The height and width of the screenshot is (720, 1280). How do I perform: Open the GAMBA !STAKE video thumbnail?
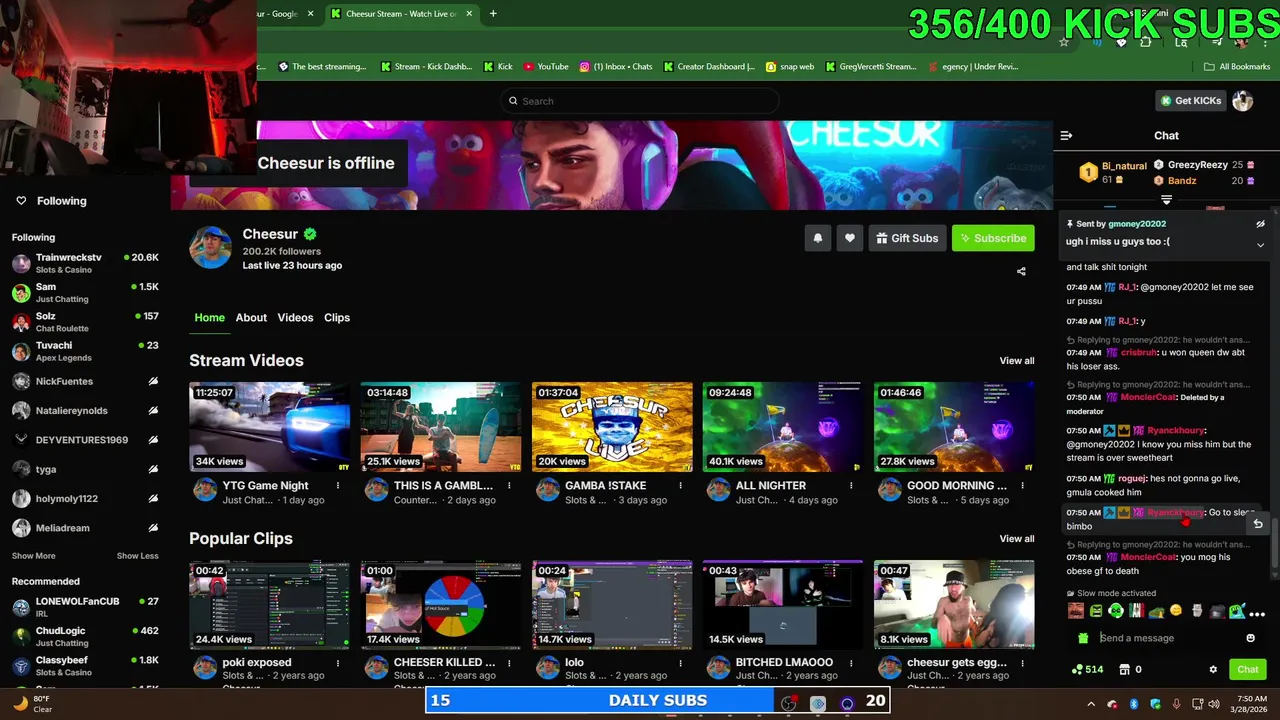pyautogui.click(x=612, y=427)
